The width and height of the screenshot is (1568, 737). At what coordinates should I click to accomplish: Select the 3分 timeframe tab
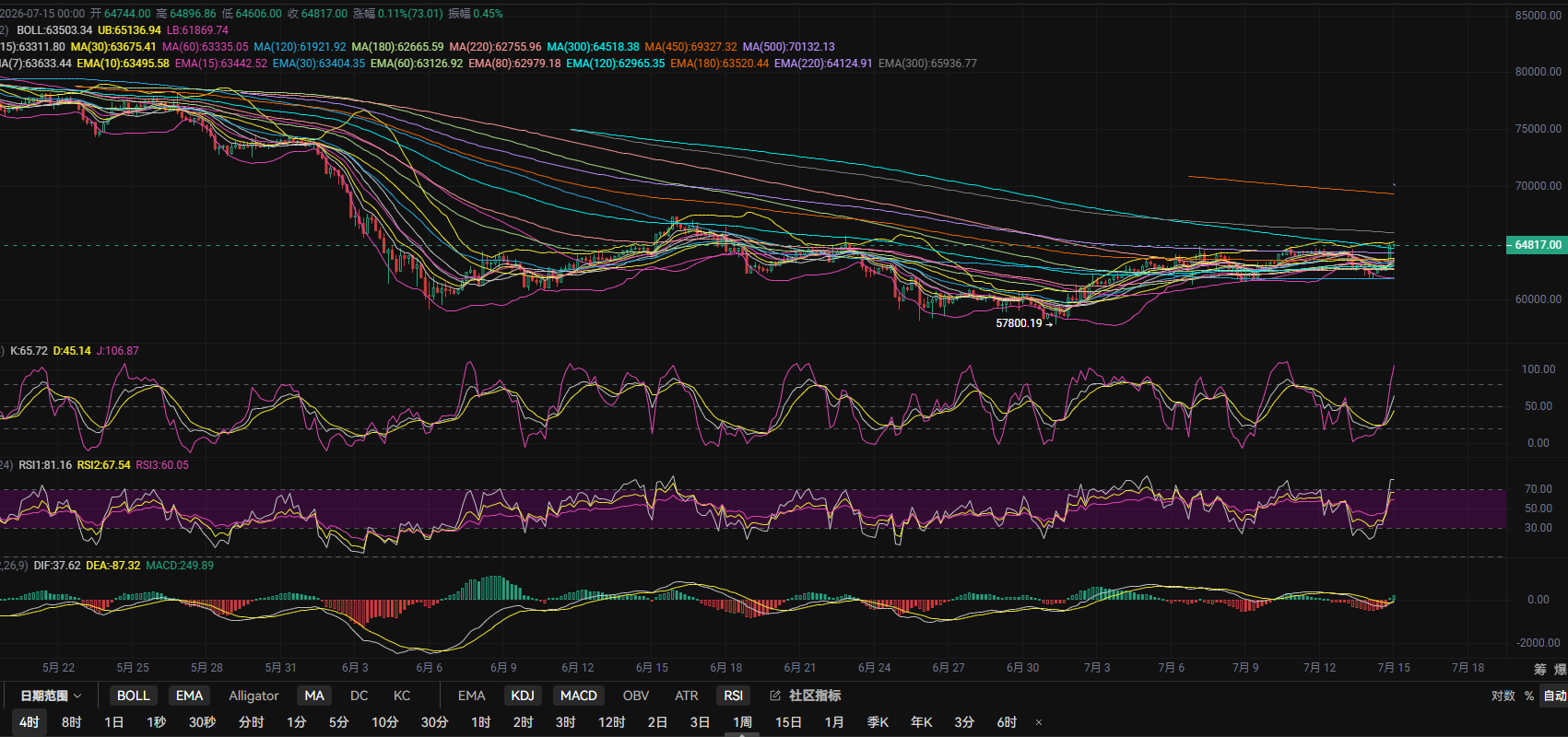[x=964, y=722]
